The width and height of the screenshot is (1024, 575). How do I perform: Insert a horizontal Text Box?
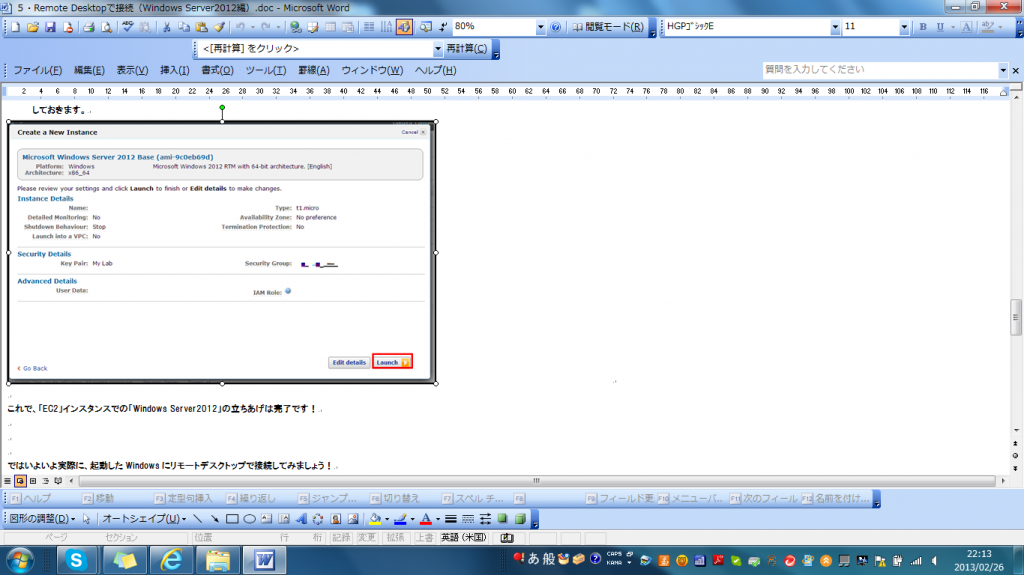click(x=266, y=519)
